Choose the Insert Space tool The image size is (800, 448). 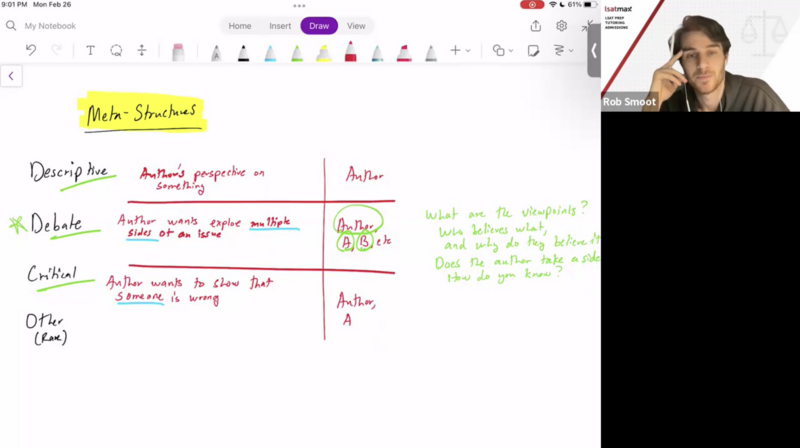pyautogui.click(x=142, y=51)
